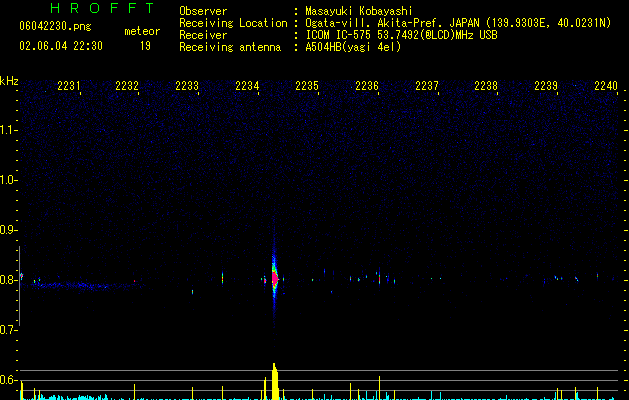
Task: Click the A504HB(yagi 4el) antenna text
Action: tap(353, 47)
